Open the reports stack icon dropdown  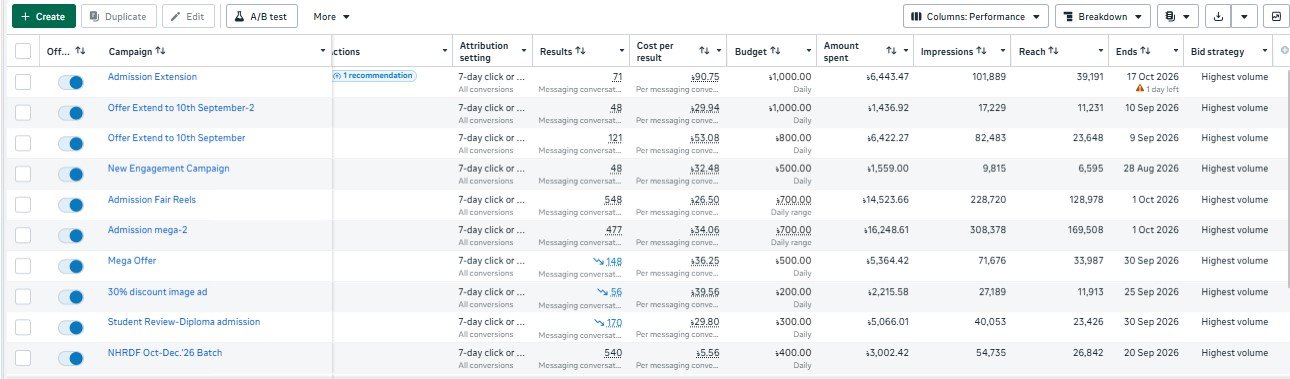point(1177,16)
